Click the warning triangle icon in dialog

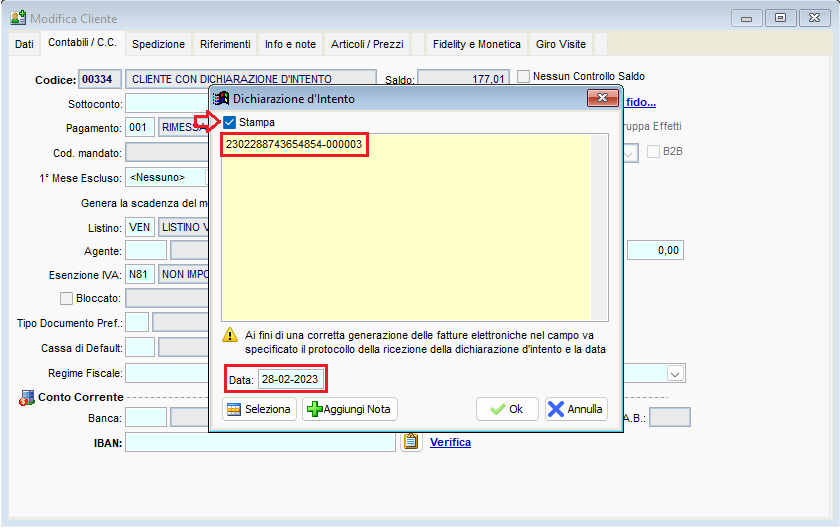click(229, 335)
